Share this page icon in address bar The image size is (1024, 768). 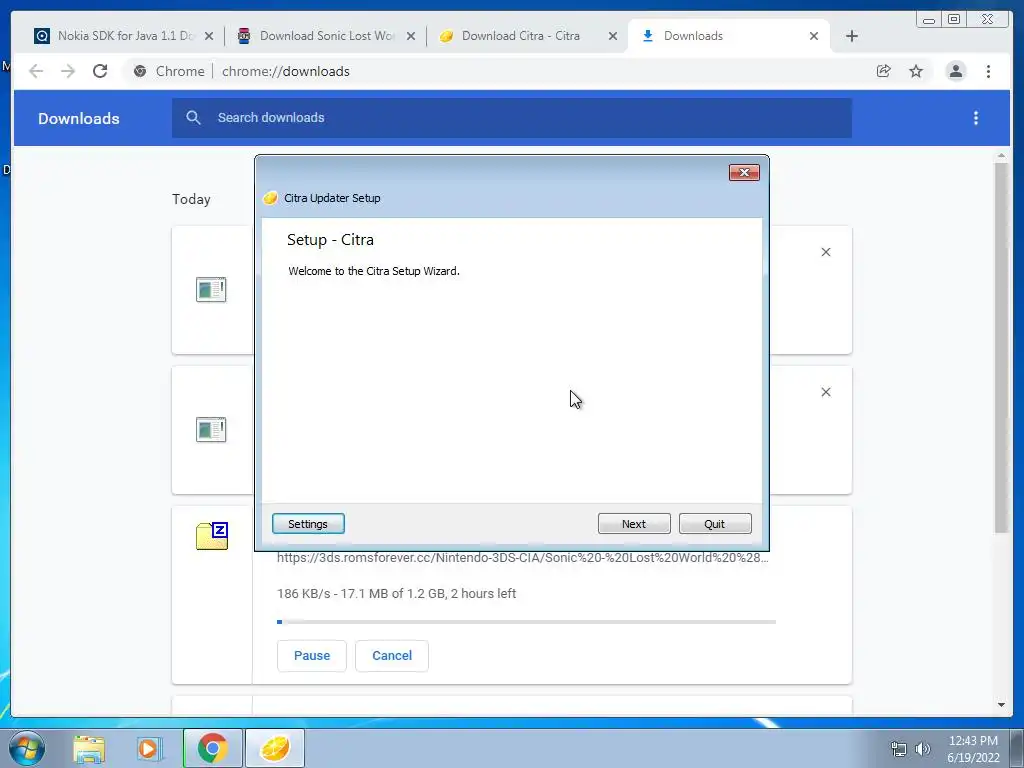tap(884, 71)
